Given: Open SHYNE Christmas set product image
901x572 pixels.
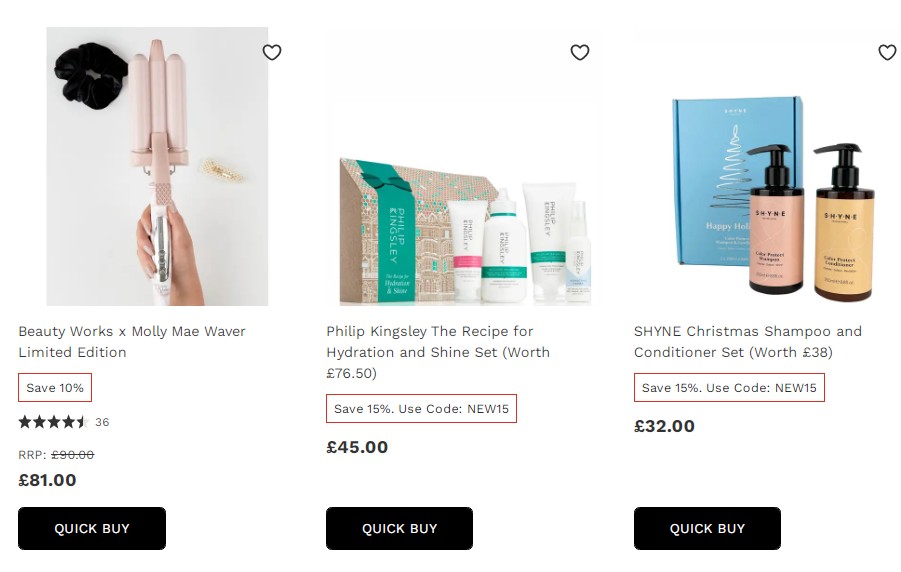Looking at the screenshot, I should point(769,166).
